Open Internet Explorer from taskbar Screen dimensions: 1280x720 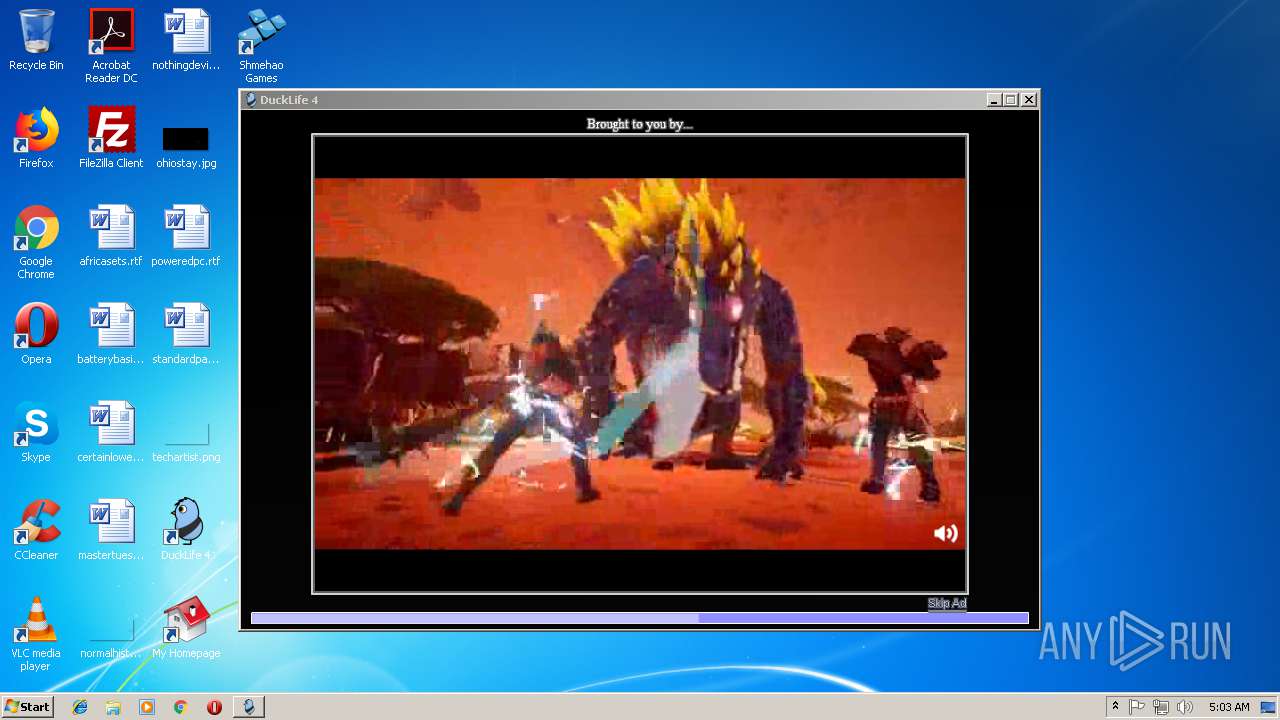80,707
